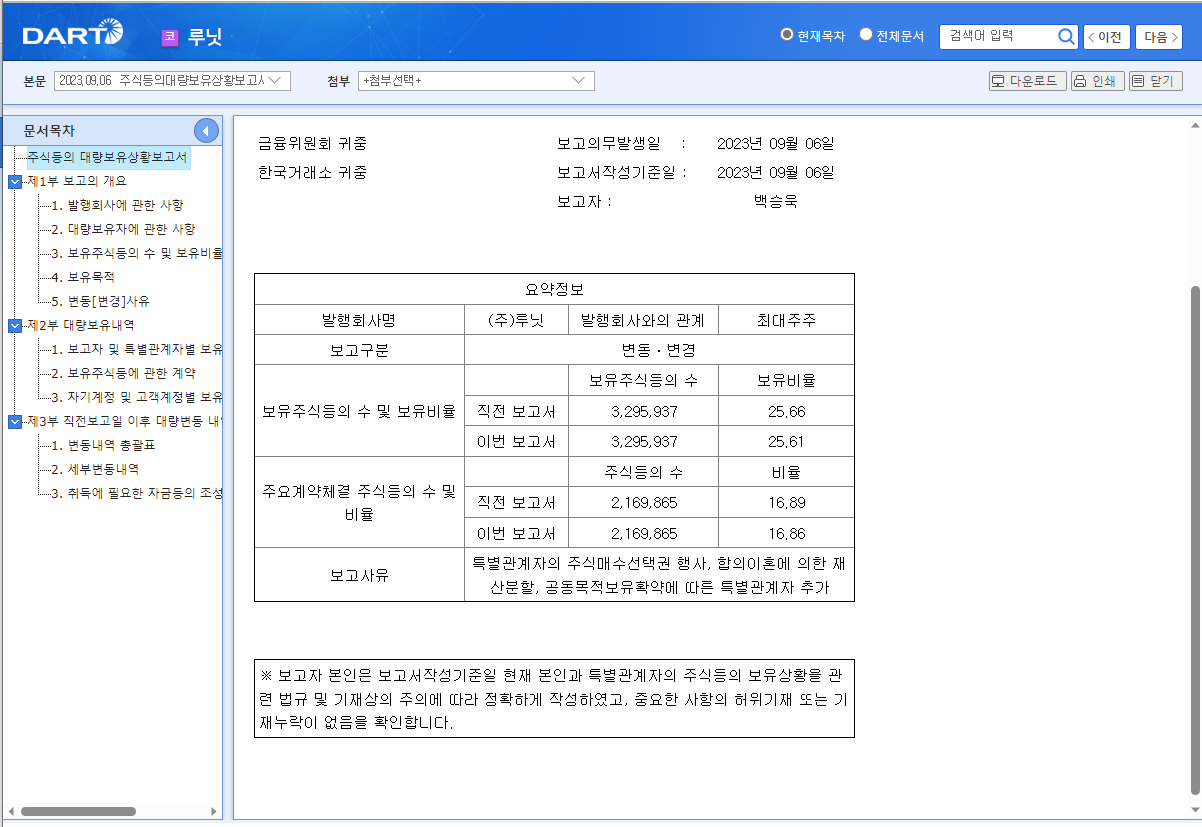Click the sidebar scrollbar right arrow
The width and height of the screenshot is (1202, 827).
214,811
